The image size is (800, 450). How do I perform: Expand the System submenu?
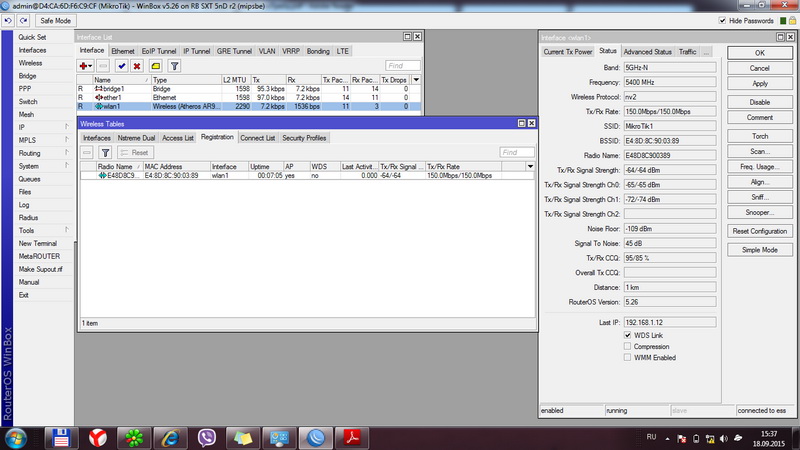tap(67, 166)
